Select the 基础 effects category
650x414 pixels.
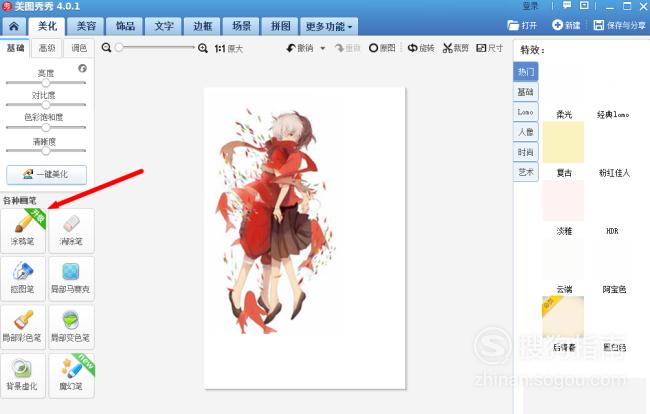[526, 92]
